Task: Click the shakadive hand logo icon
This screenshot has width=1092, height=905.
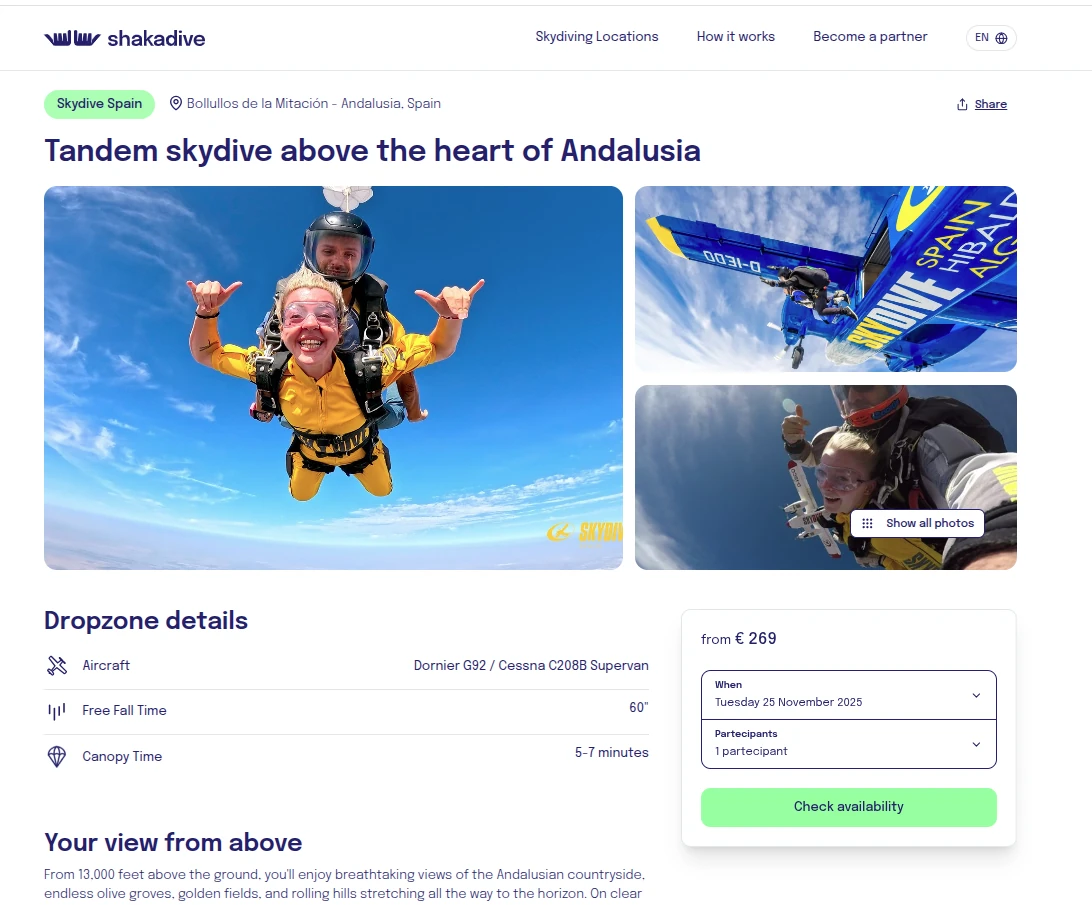Action: (x=72, y=38)
